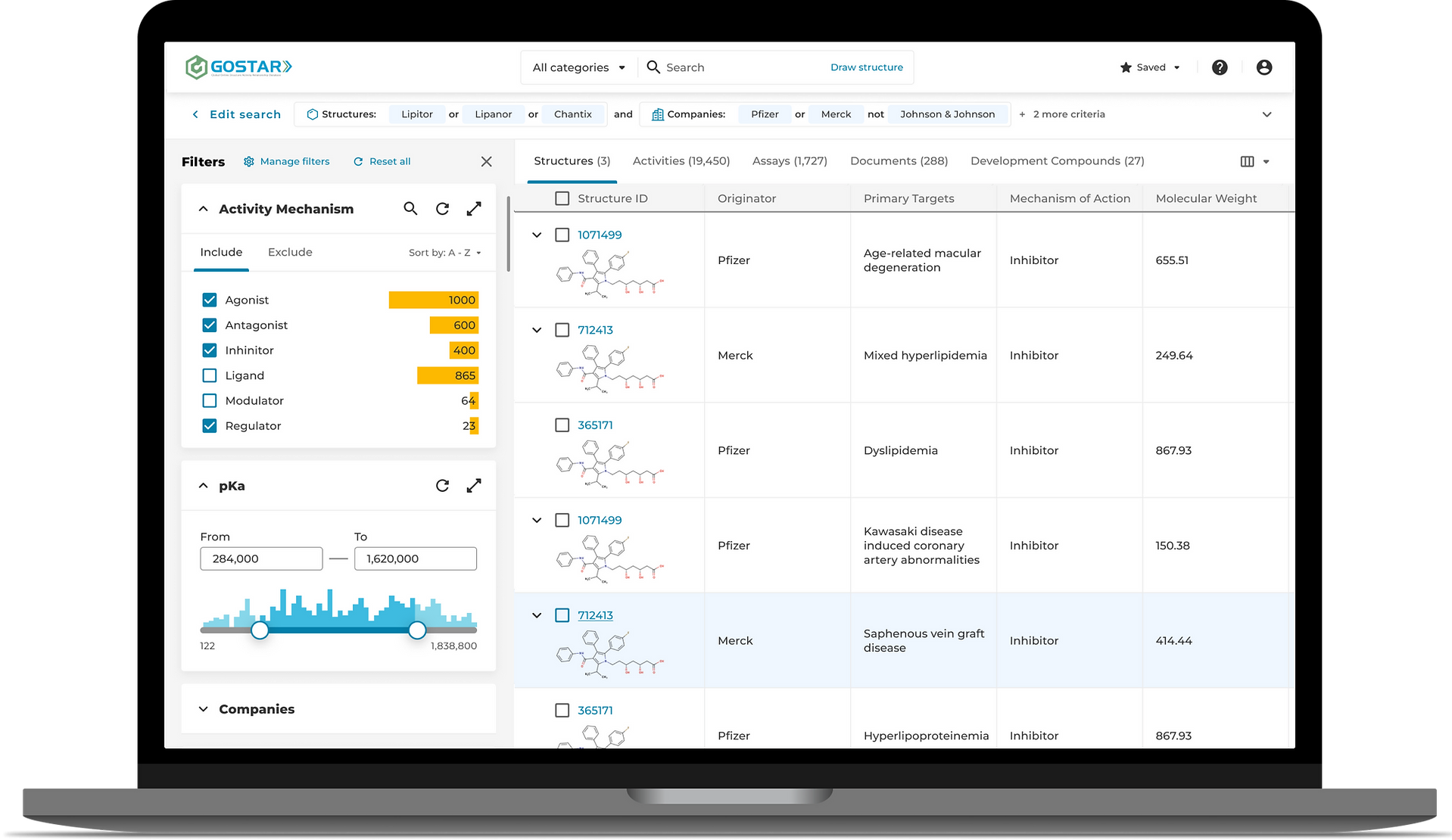The image size is (1452, 840).
Task: Open the Sort by A - Z dropdown
Action: [x=445, y=253]
